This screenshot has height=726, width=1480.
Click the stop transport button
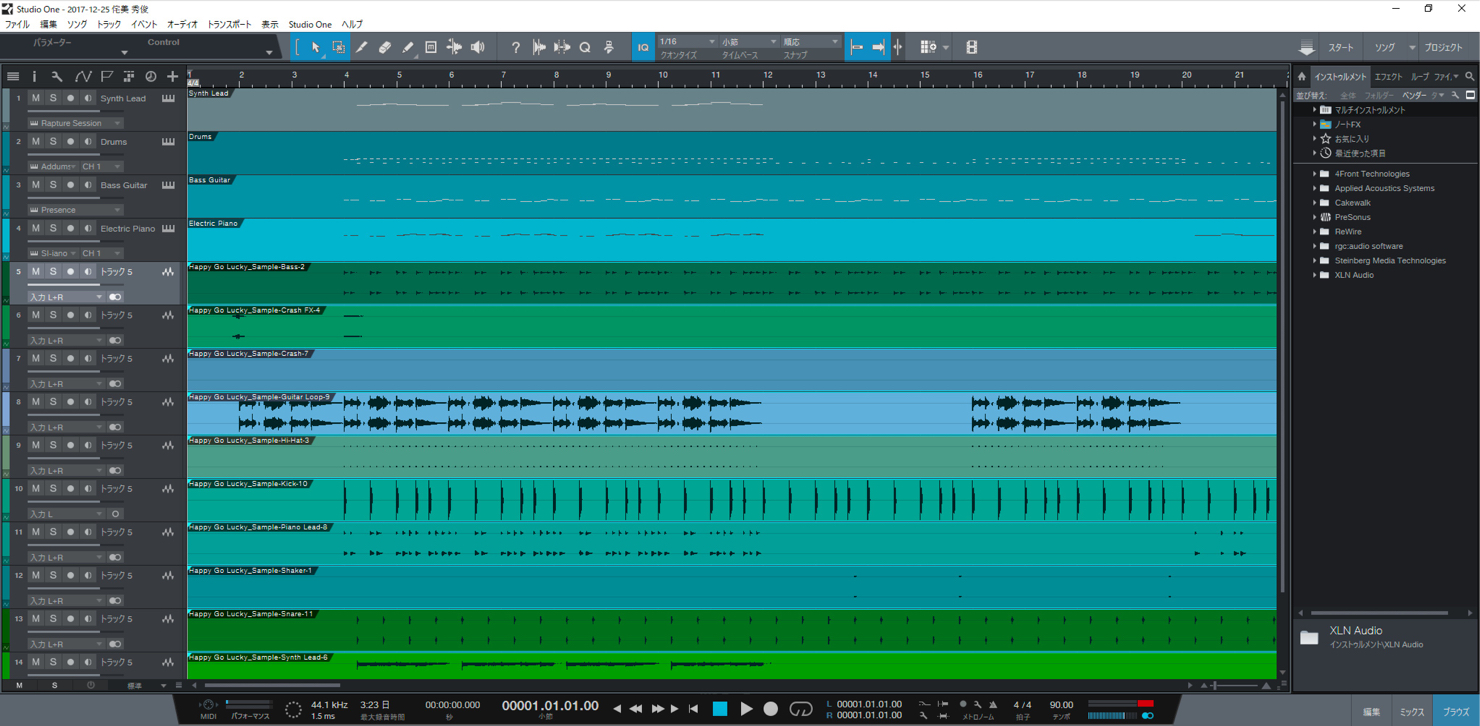pyautogui.click(x=719, y=708)
